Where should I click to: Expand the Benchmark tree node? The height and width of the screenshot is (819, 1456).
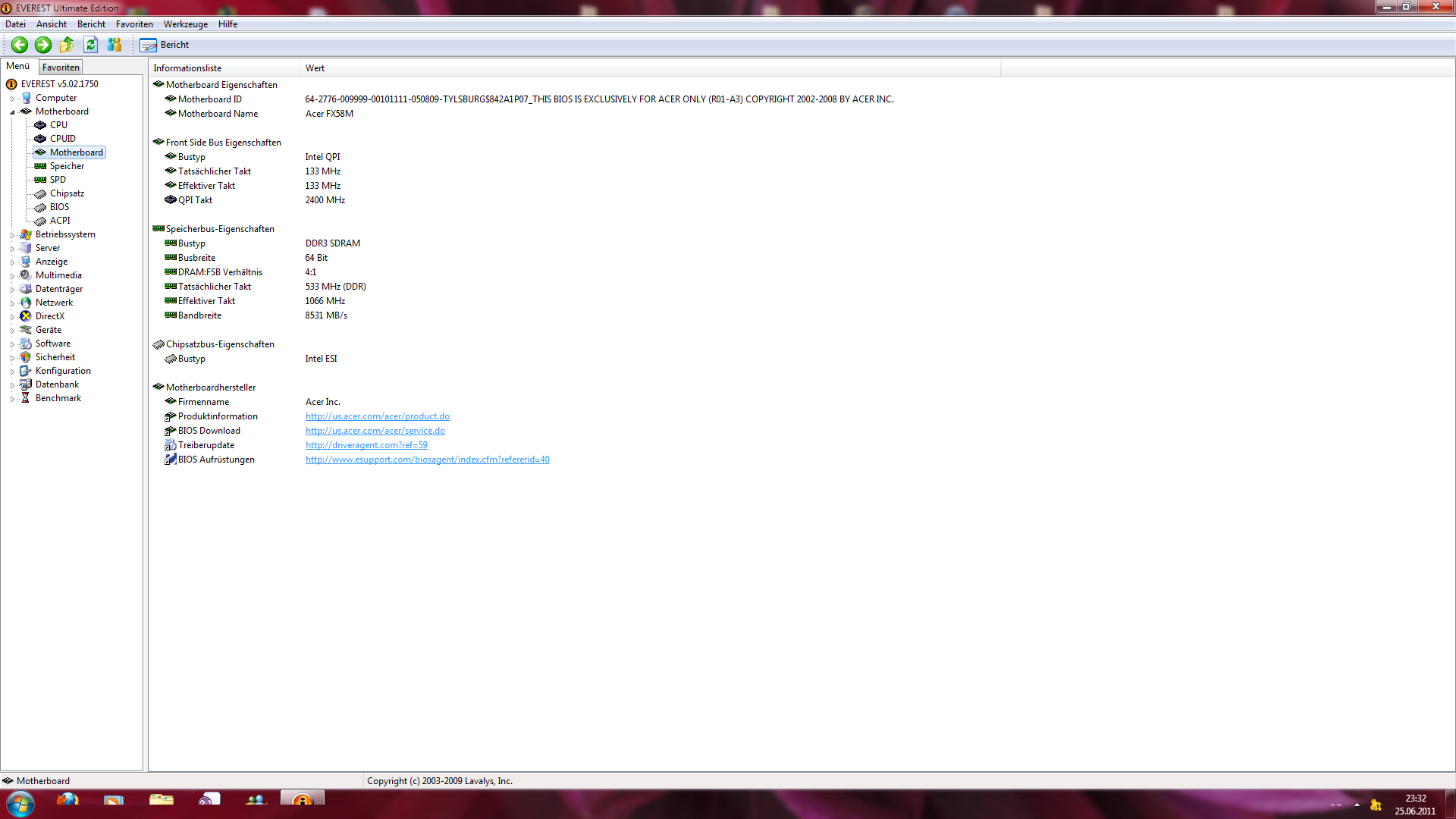(12, 399)
